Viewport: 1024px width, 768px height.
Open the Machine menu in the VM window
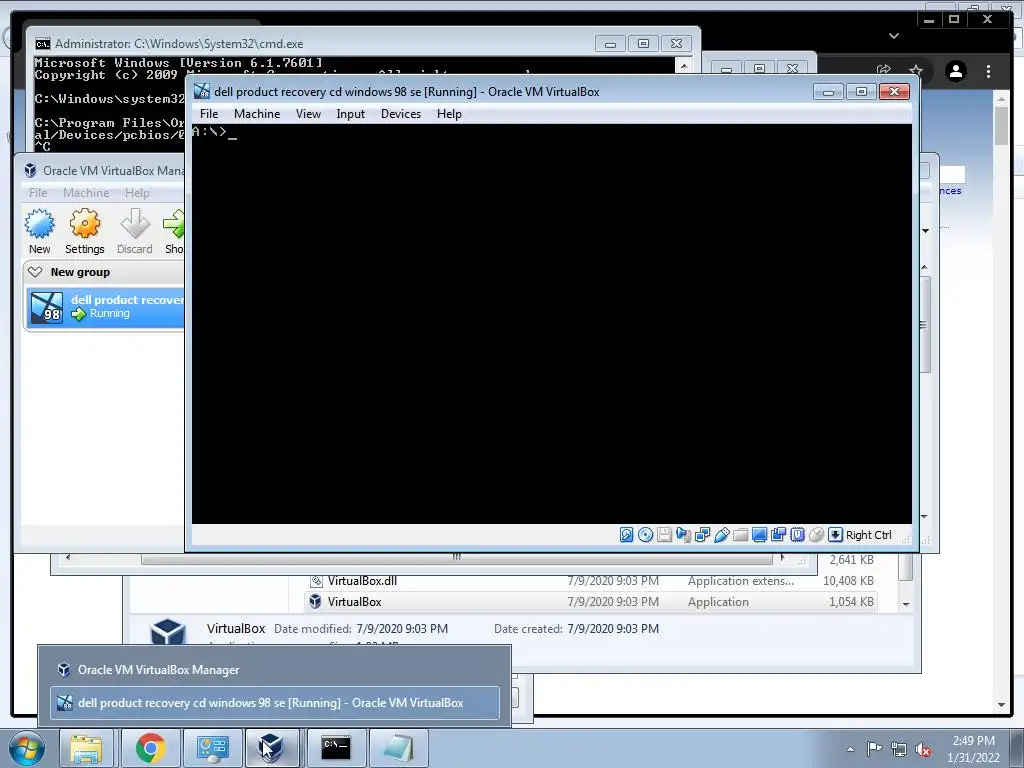[257, 114]
